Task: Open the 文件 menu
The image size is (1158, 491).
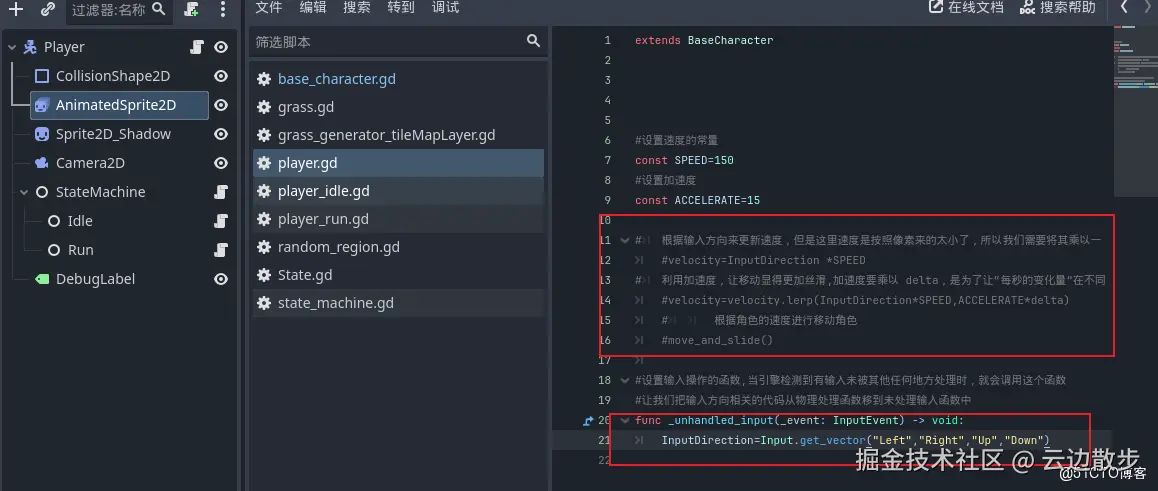Action: [269, 8]
